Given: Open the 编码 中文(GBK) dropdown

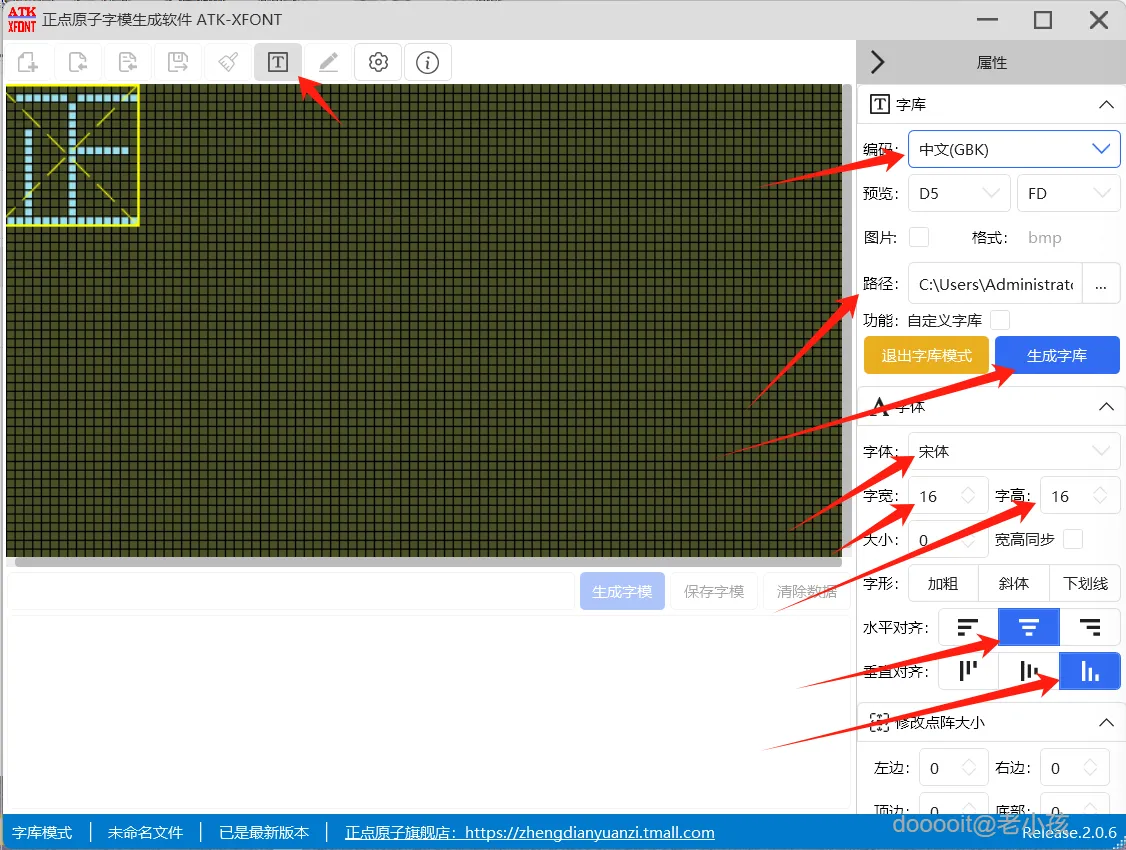Looking at the screenshot, I should (1013, 149).
